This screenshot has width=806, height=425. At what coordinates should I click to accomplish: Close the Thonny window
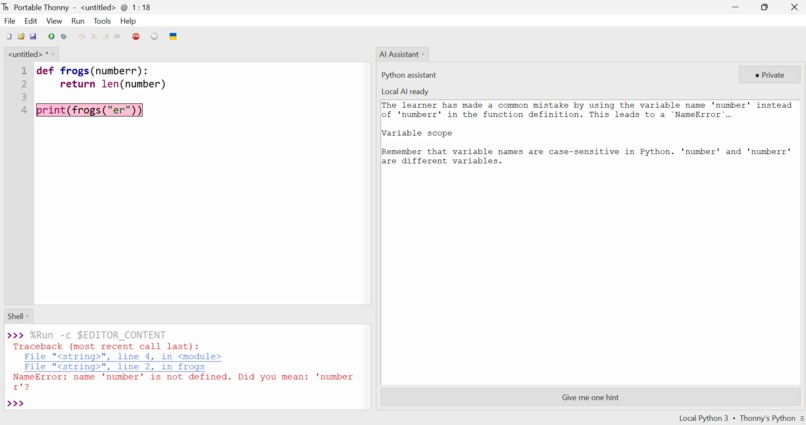tap(794, 7)
